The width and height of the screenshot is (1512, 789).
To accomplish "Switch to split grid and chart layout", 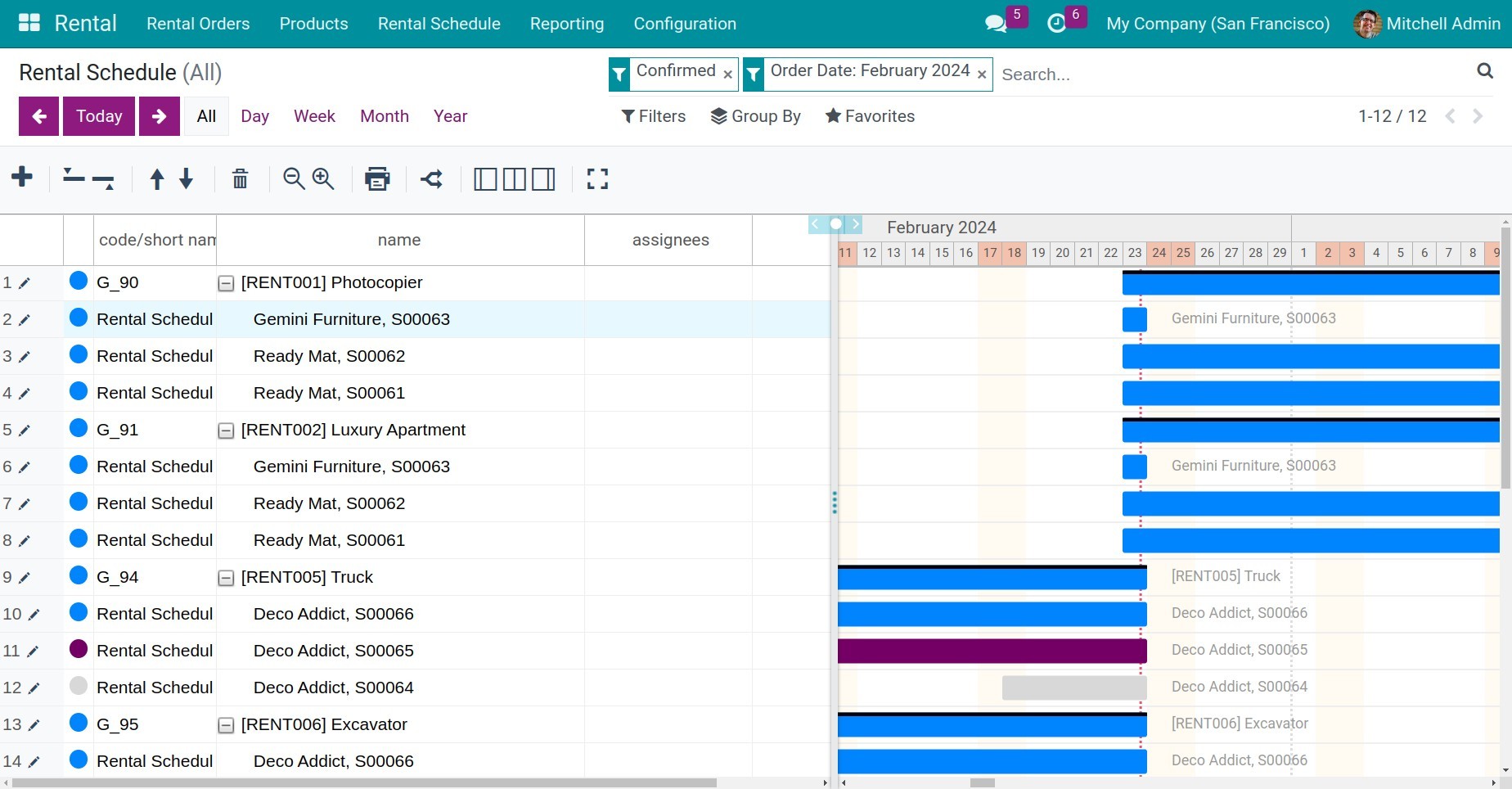I will coord(515,178).
